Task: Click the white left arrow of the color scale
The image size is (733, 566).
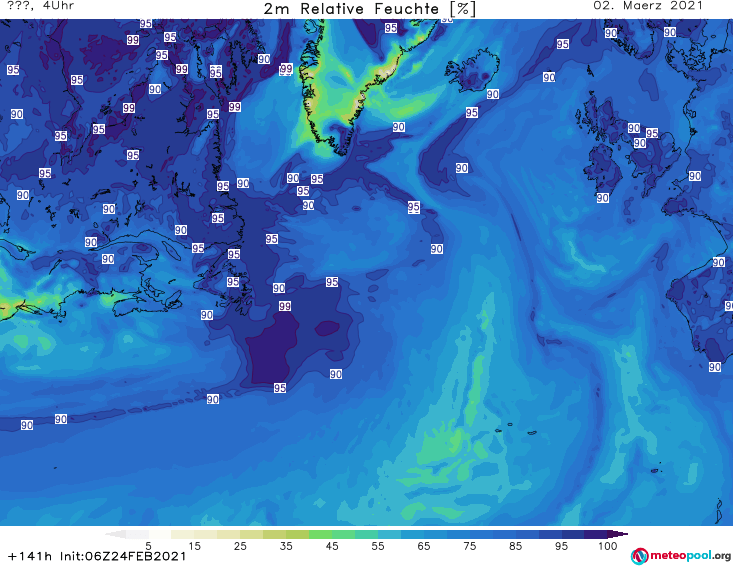Action: [x=115, y=534]
